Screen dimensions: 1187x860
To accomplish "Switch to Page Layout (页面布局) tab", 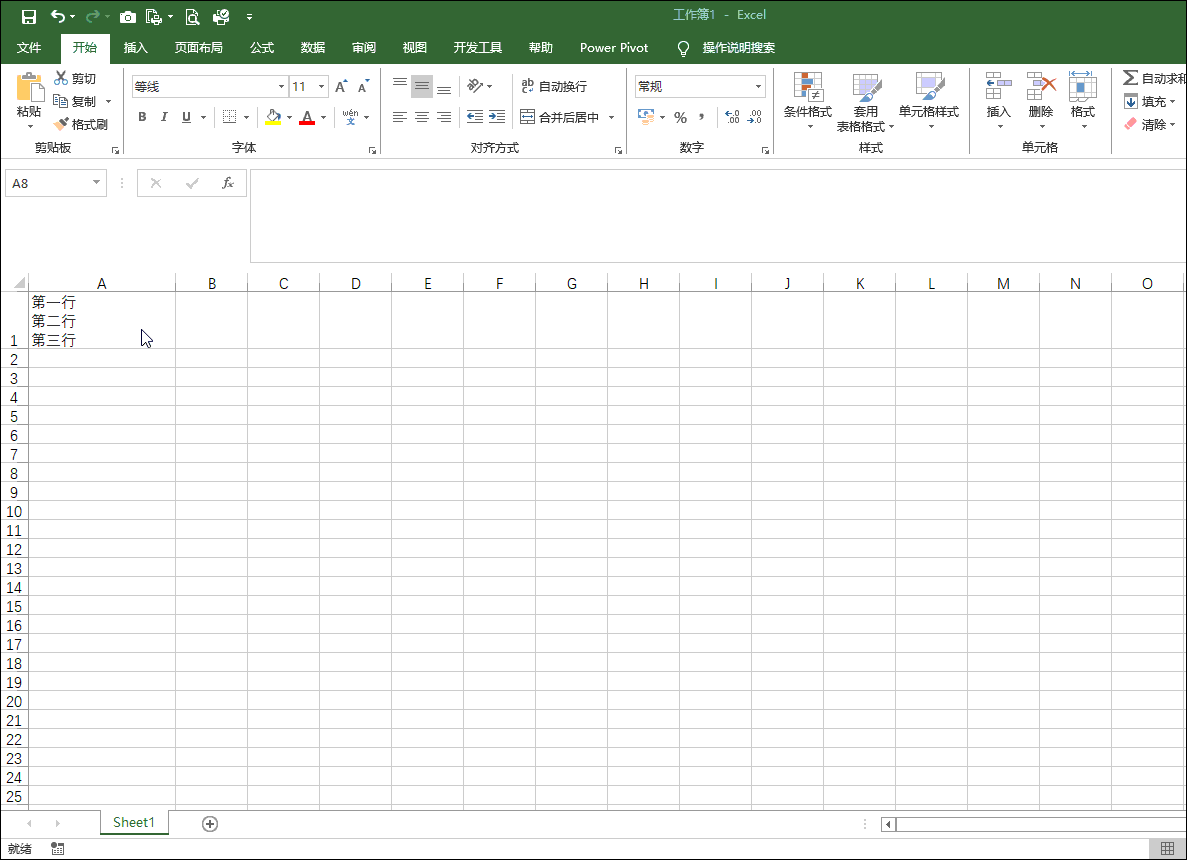I will [x=198, y=48].
